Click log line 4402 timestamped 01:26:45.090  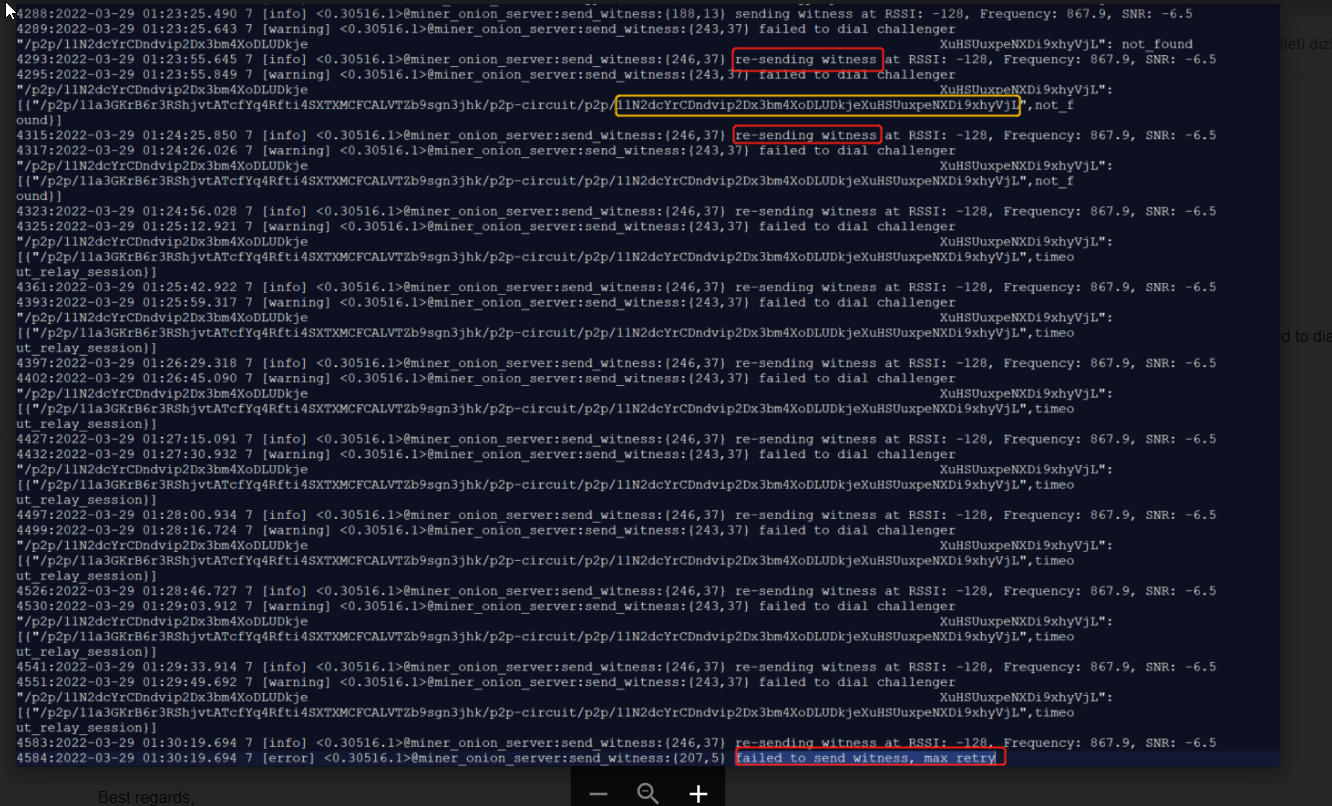pos(486,378)
